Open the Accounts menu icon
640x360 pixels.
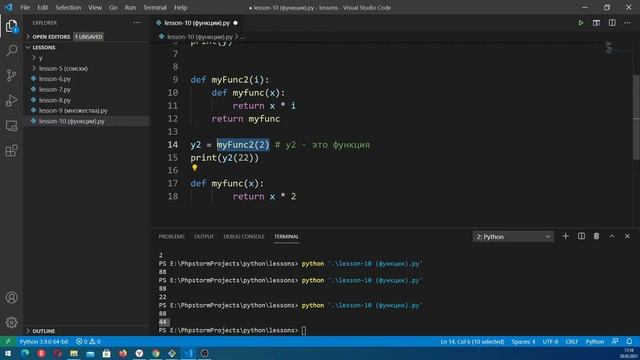pos(11,298)
